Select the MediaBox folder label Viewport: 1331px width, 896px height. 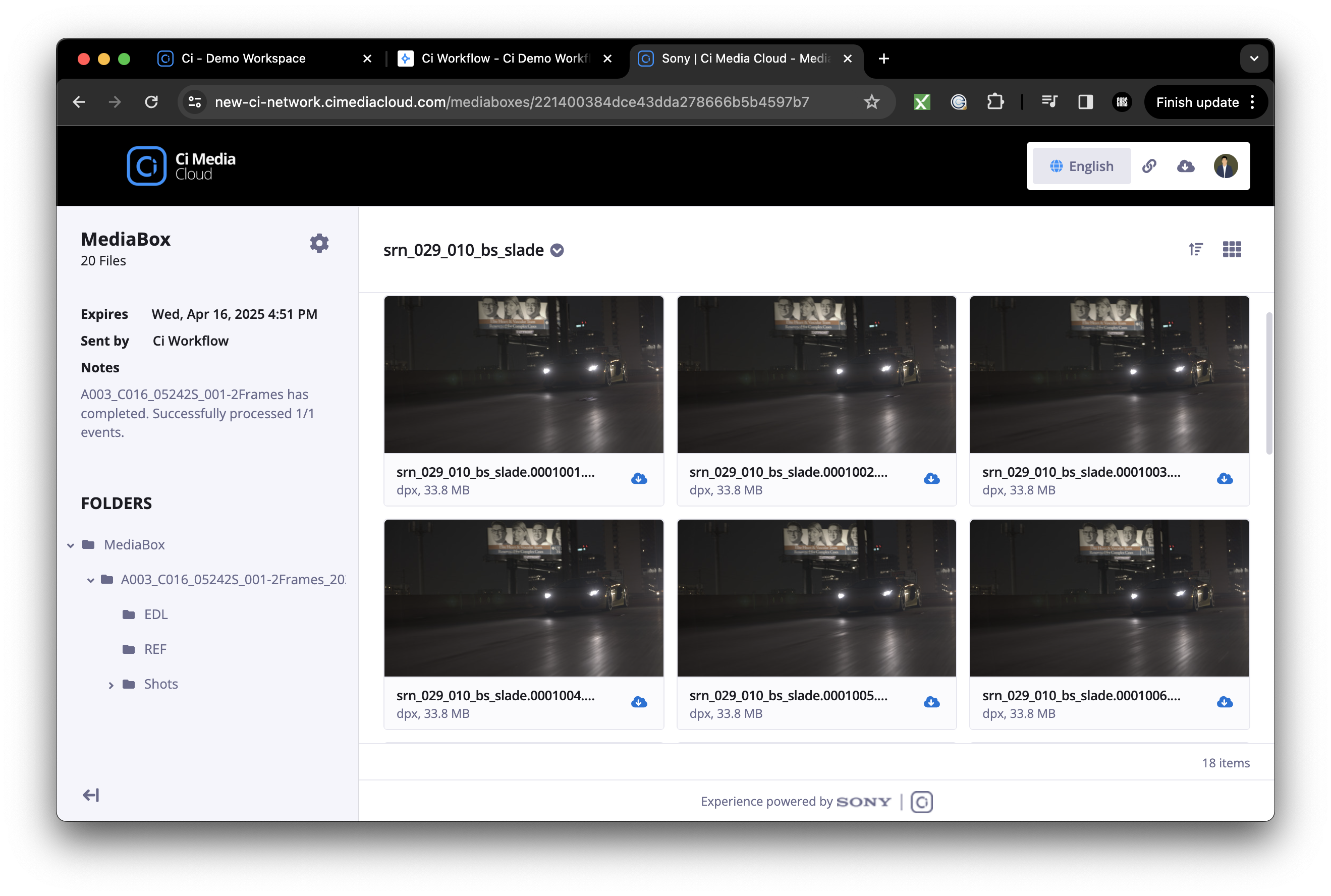pyautogui.click(x=134, y=544)
